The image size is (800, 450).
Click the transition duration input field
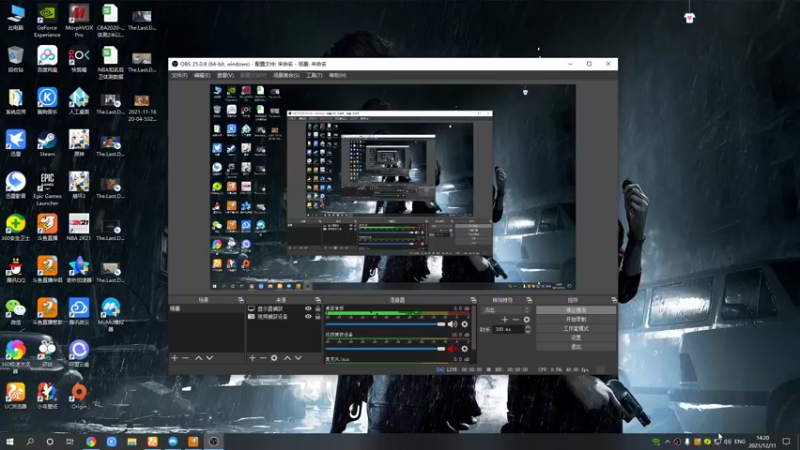pyautogui.click(x=509, y=330)
